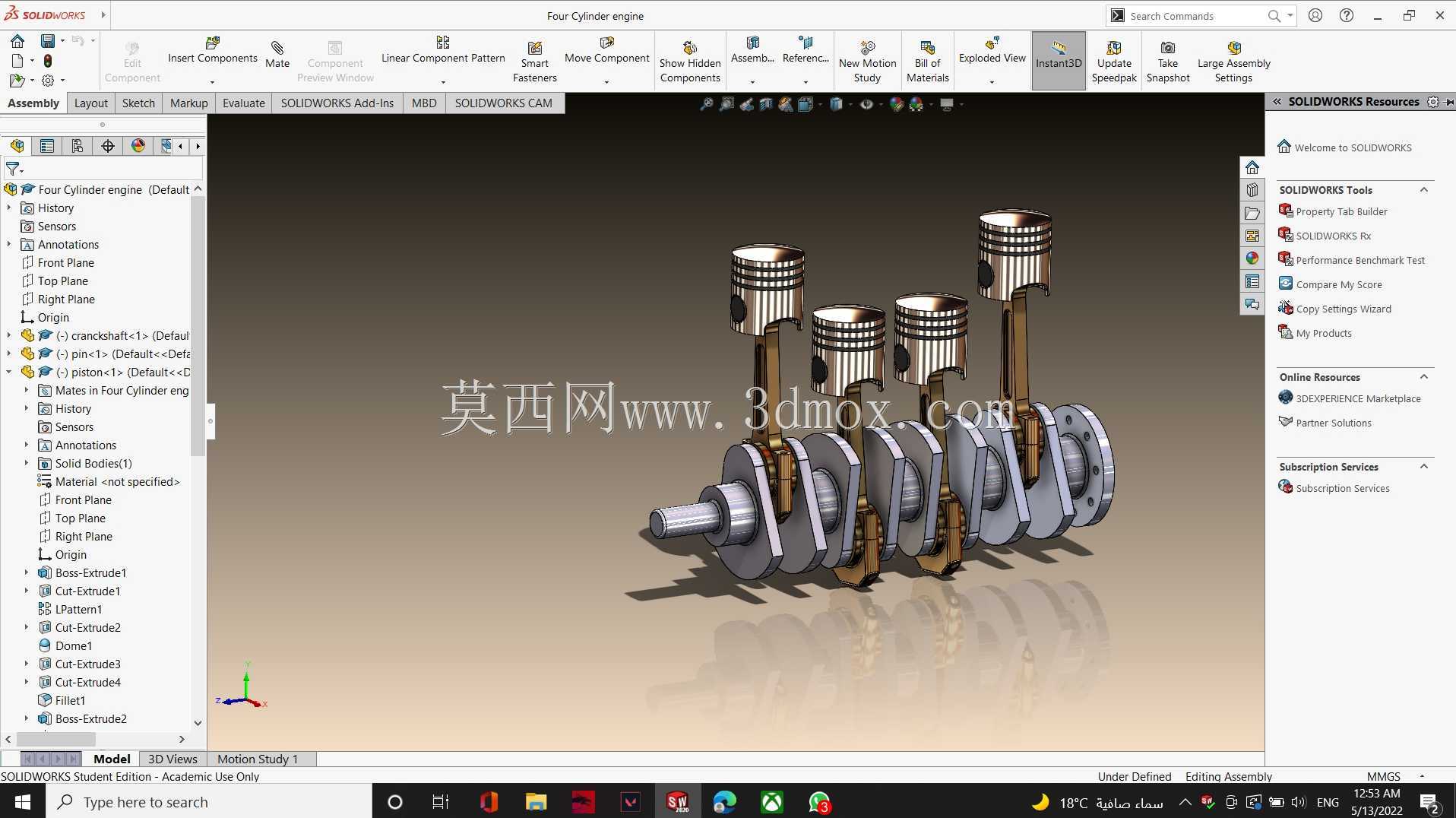The height and width of the screenshot is (818, 1456).
Task: Open File Explorer tab in the task pane
Action: 1252,213
